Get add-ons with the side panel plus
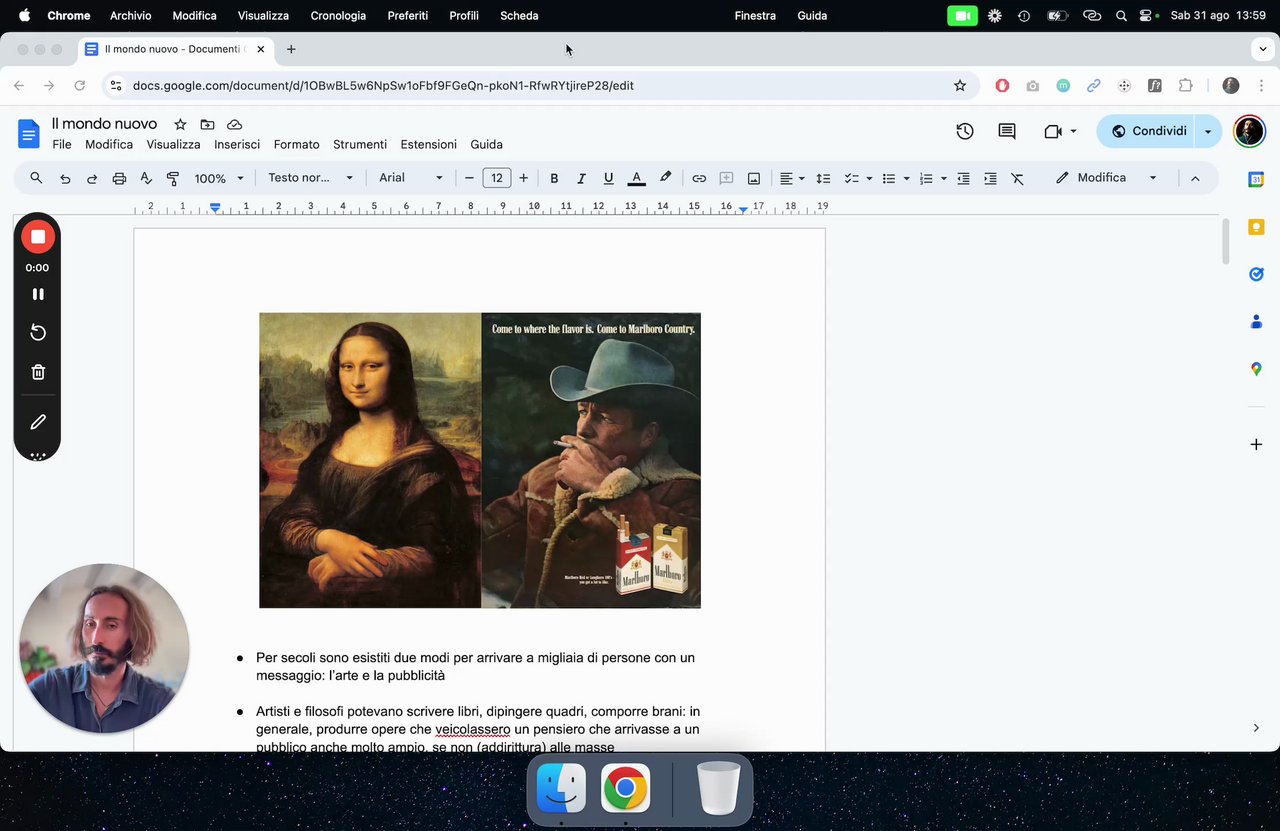This screenshot has width=1280, height=831. (x=1256, y=444)
